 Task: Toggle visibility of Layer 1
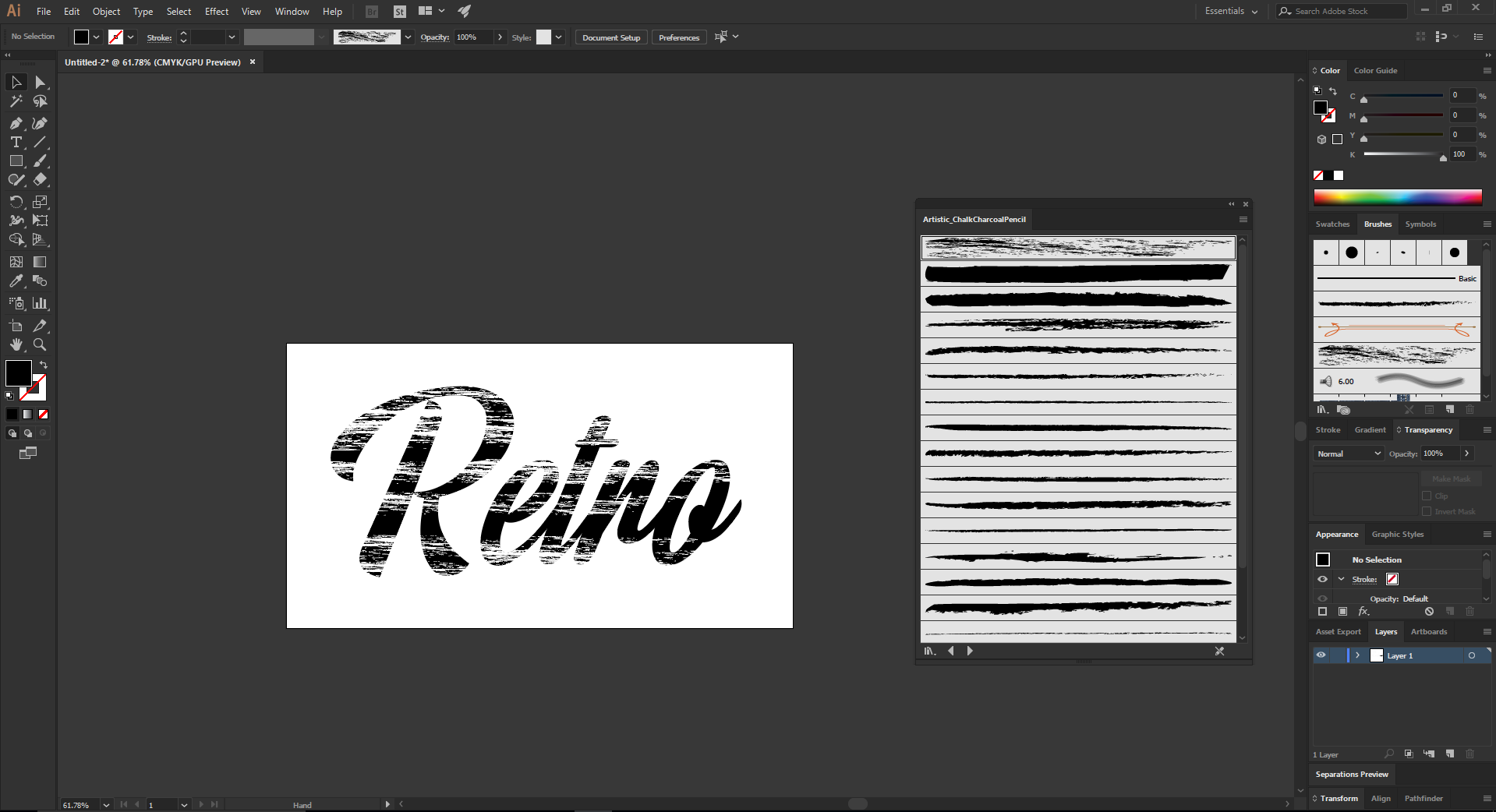(x=1321, y=655)
